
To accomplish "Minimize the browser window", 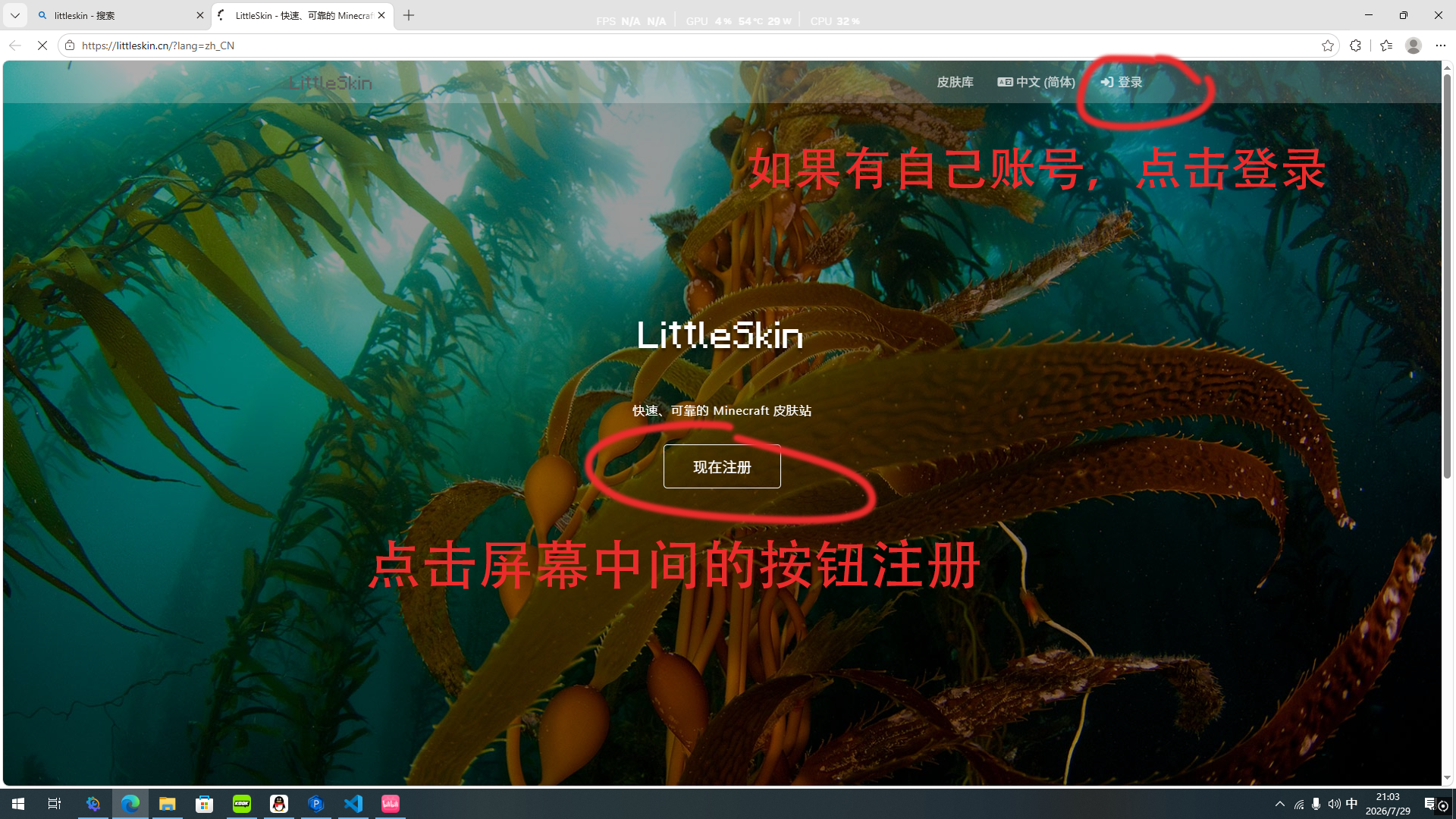I will click(x=1369, y=15).
